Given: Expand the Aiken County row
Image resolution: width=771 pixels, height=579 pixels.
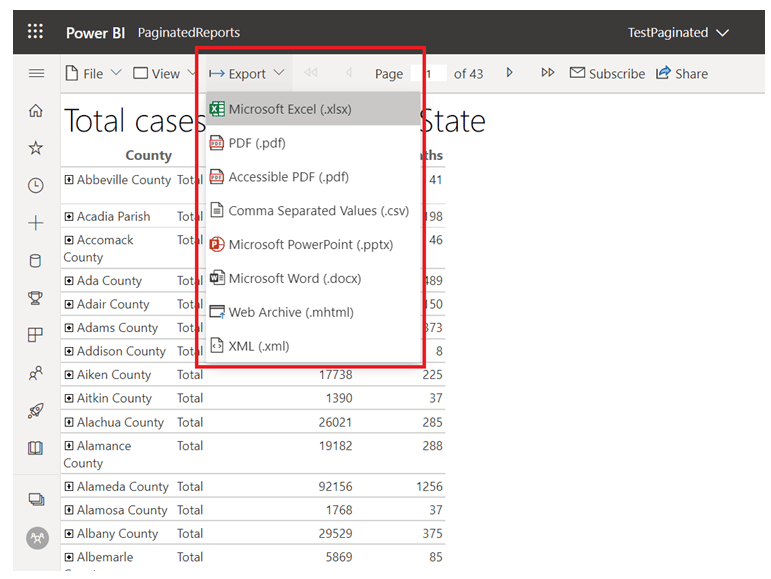Looking at the screenshot, I should pyautogui.click(x=69, y=375).
